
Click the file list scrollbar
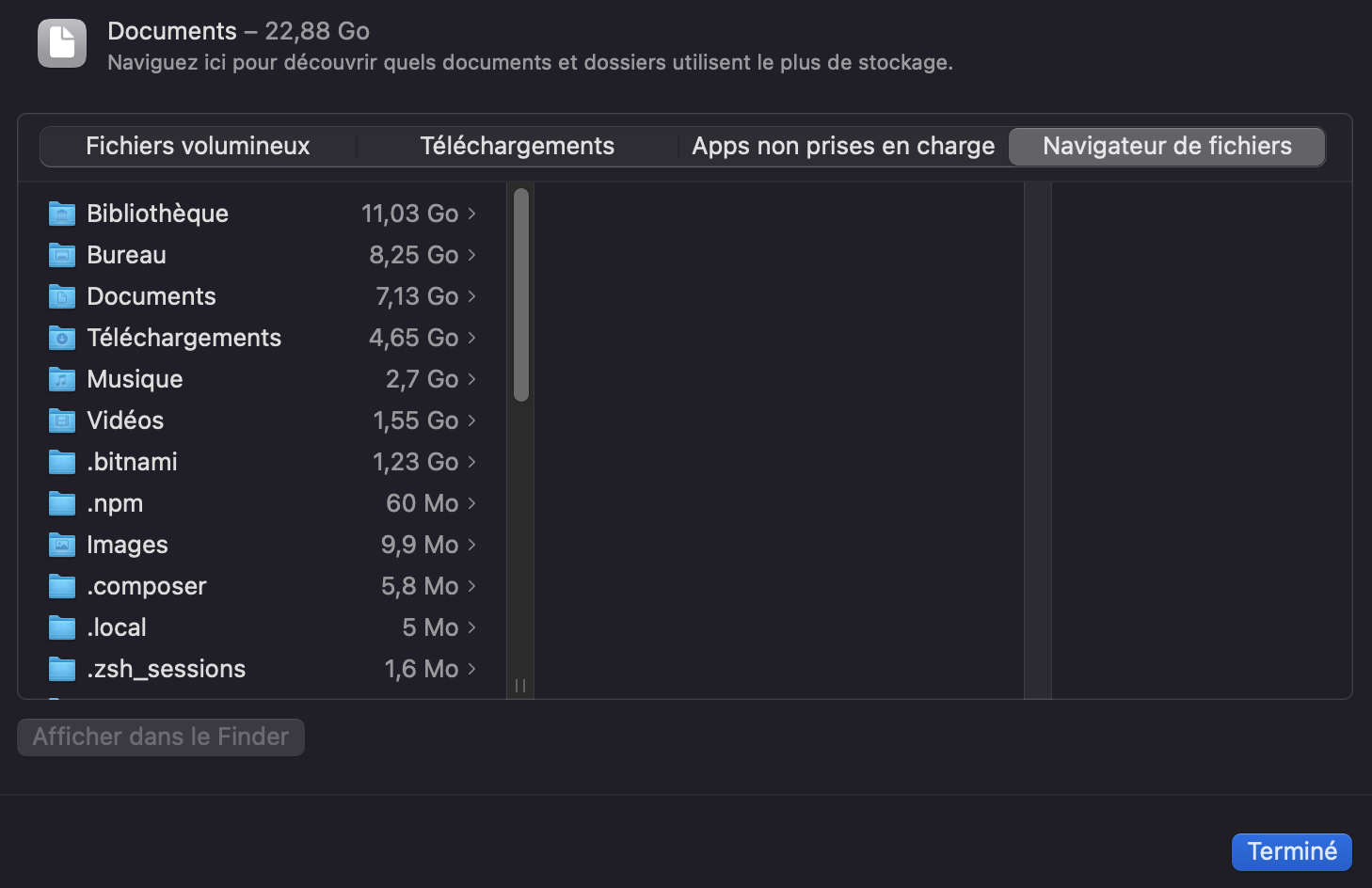tap(519, 292)
